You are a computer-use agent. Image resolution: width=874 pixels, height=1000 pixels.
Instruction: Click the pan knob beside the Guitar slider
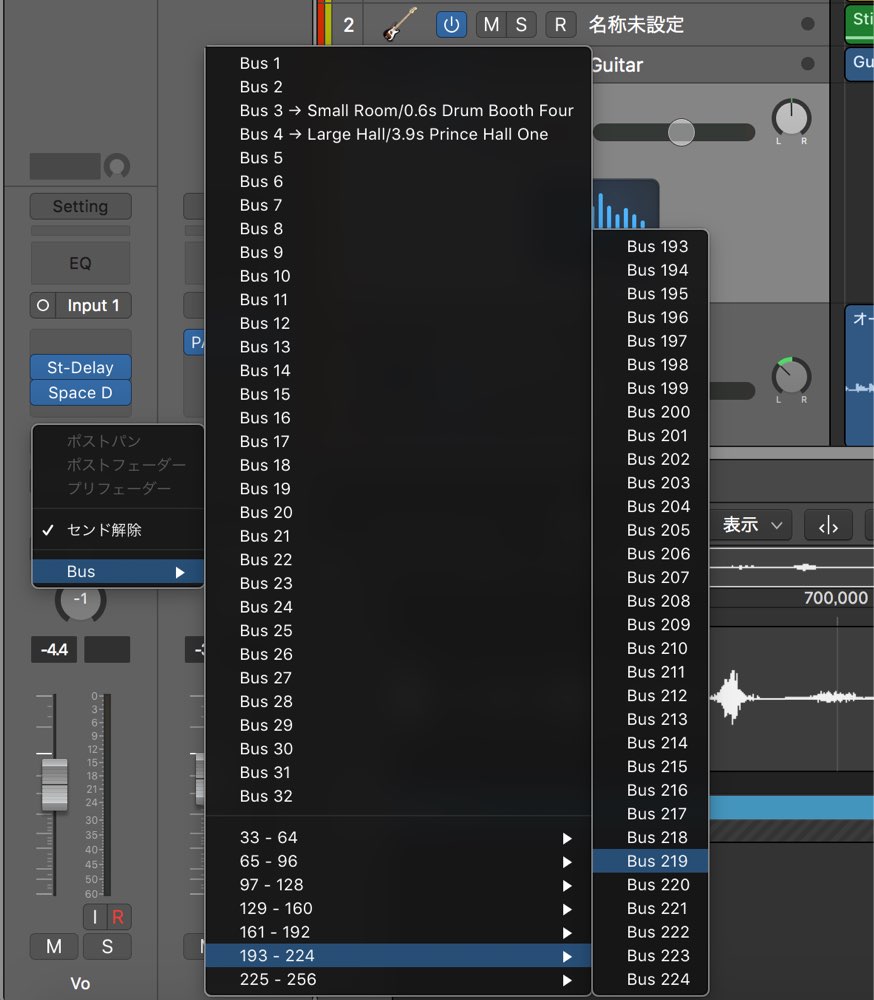pos(791,118)
